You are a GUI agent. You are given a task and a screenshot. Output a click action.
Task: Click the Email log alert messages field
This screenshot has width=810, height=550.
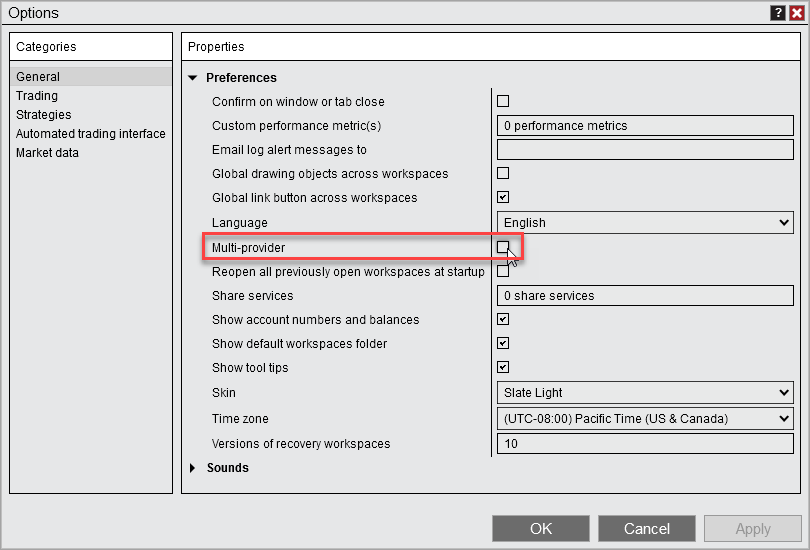pos(645,150)
